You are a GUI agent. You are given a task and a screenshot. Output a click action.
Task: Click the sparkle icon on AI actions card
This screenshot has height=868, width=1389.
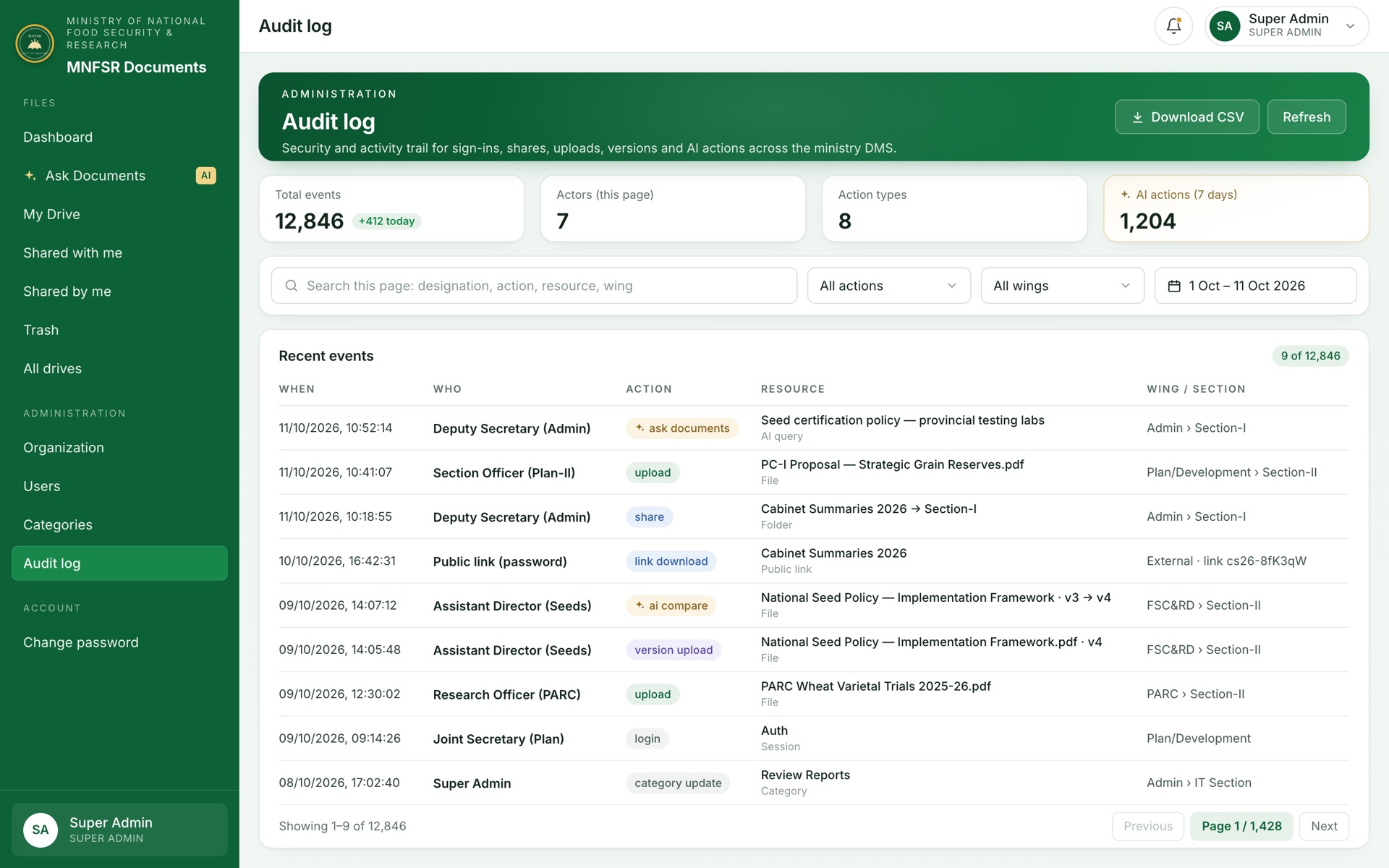[1126, 195]
